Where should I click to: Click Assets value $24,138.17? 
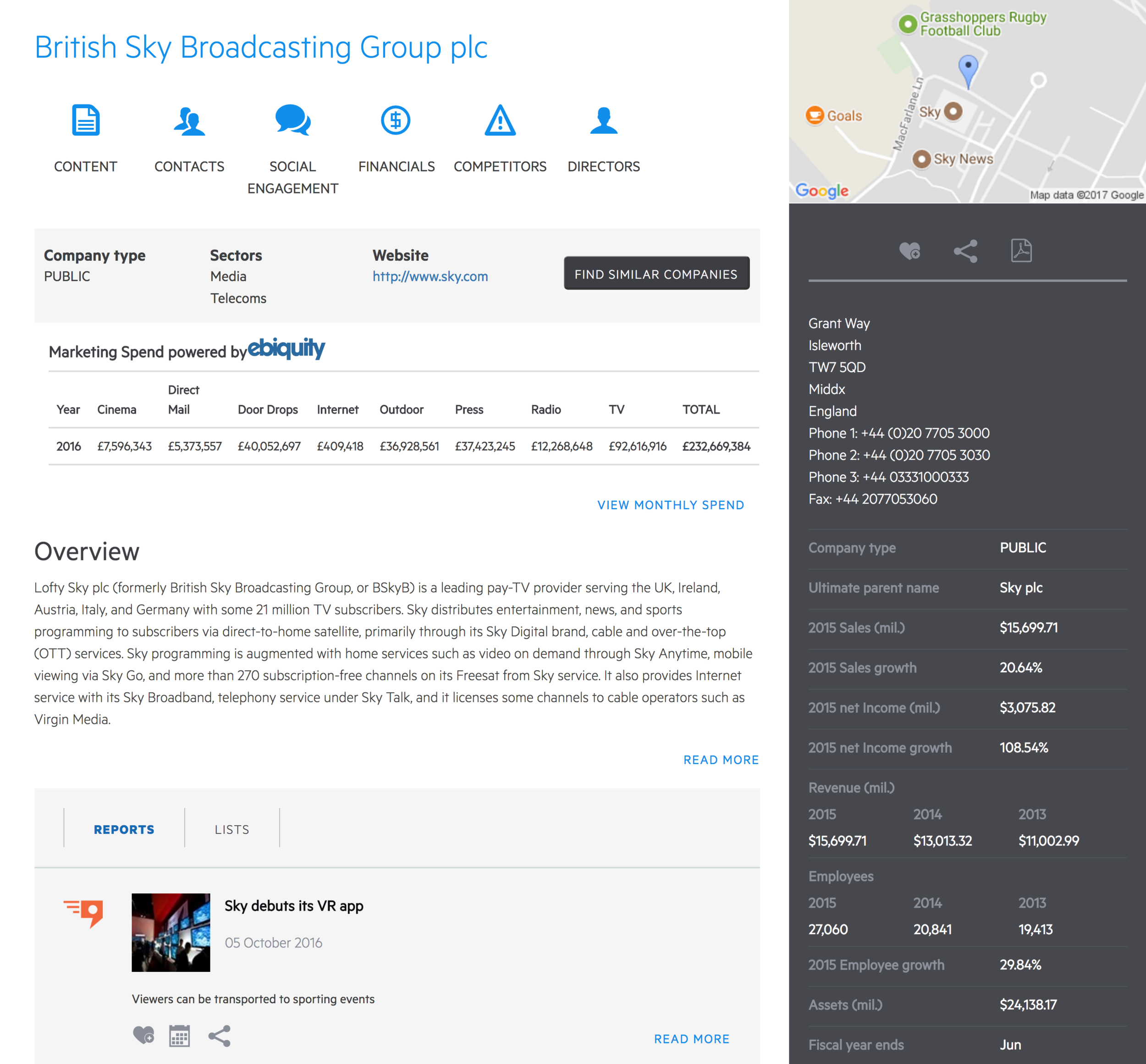tap(1028, 1005)
